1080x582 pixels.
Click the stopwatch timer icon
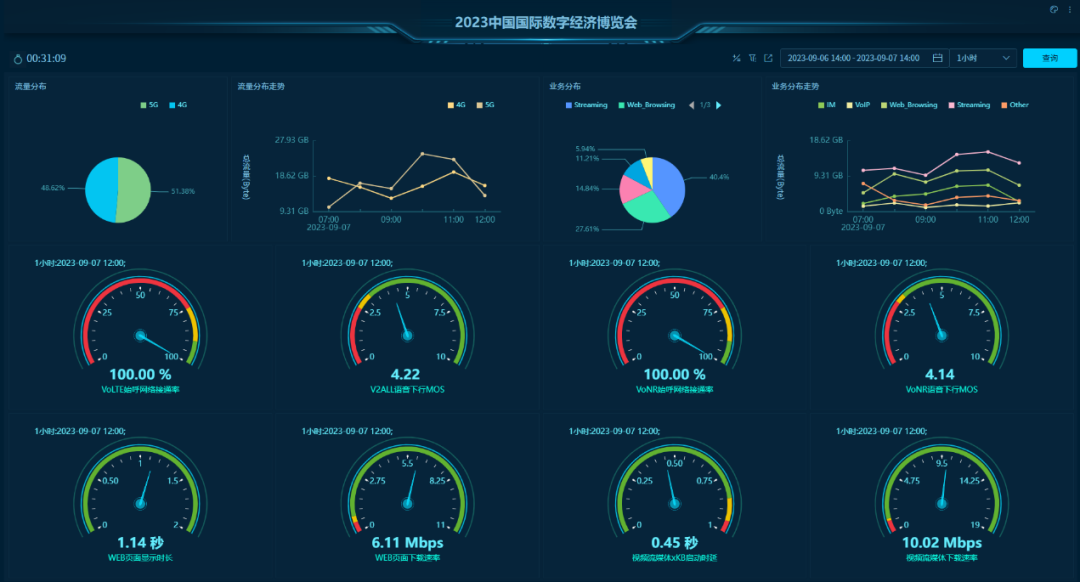tap(18, 59)
